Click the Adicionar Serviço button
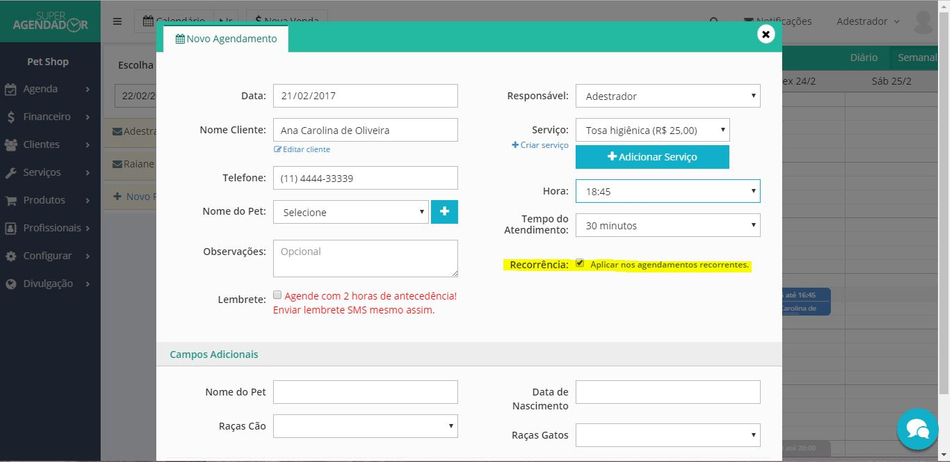This screenshot has width=950, height=462. [x=653, y=157]
